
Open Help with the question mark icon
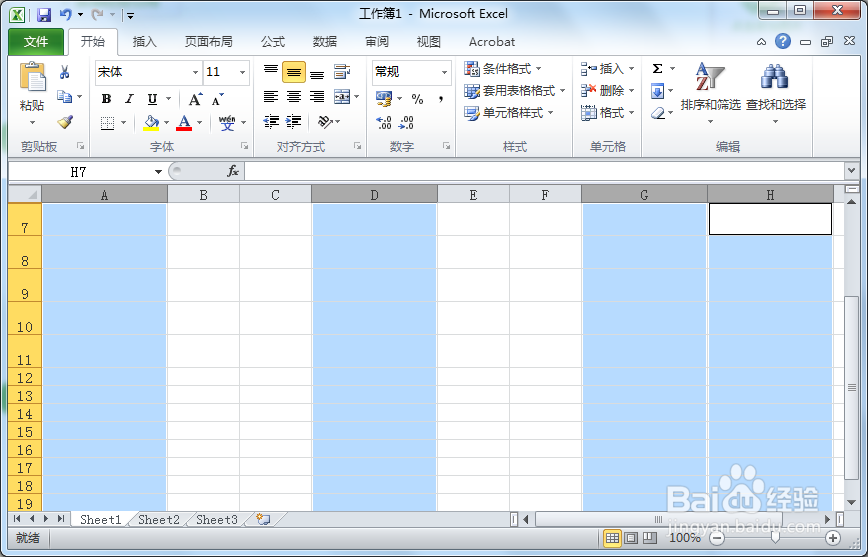point(783,42)
